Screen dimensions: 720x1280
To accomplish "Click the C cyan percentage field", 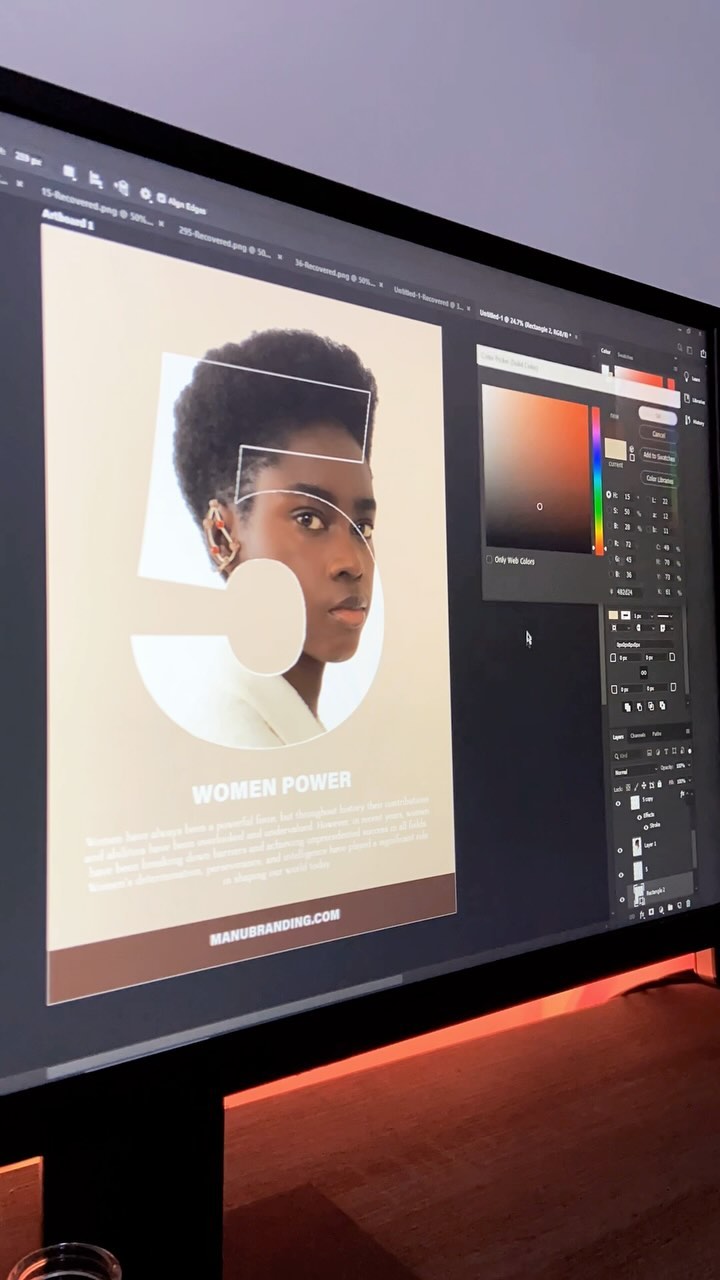I will [666, 547].
